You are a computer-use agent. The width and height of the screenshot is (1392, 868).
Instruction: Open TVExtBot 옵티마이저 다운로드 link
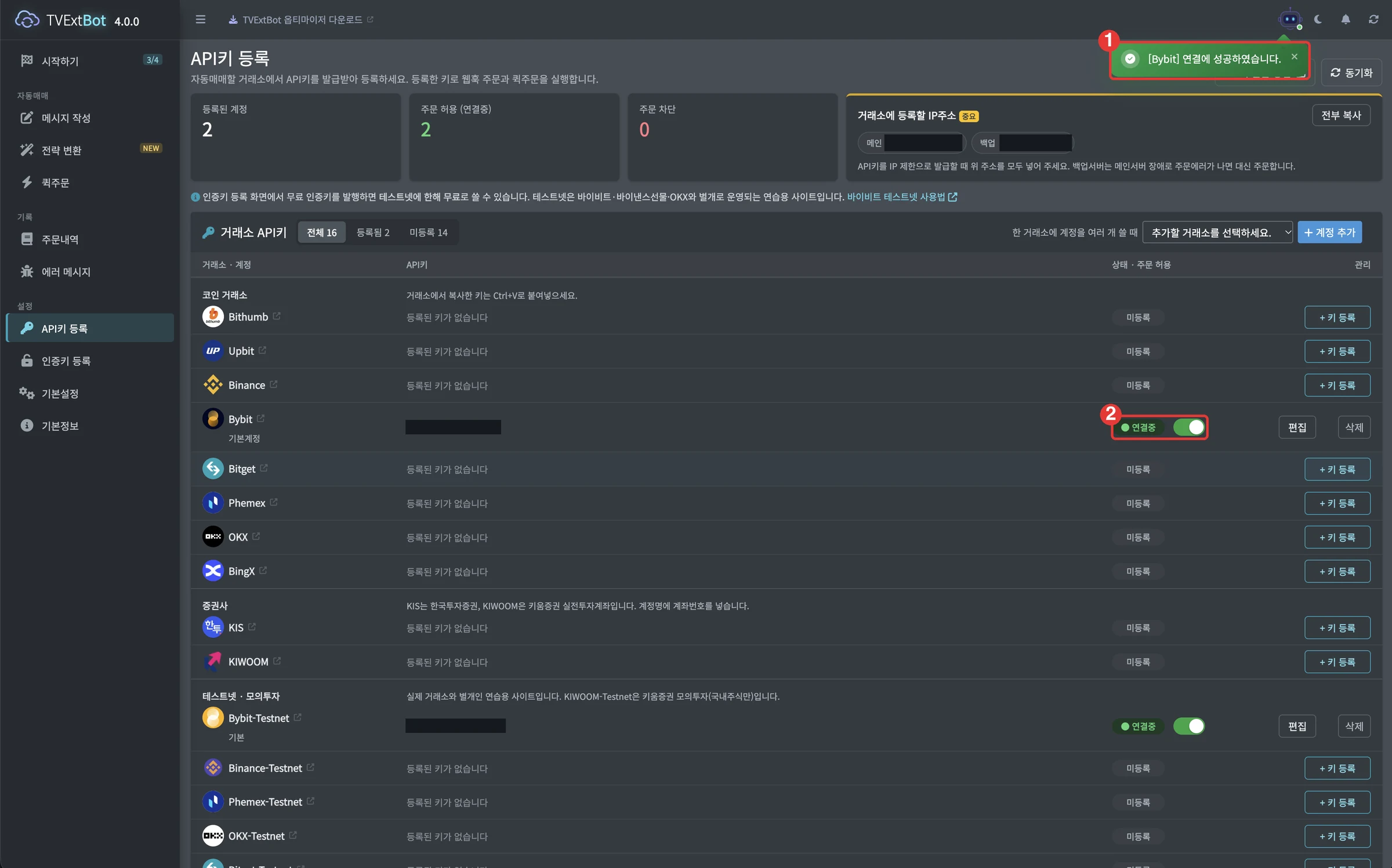pos(301,20)
